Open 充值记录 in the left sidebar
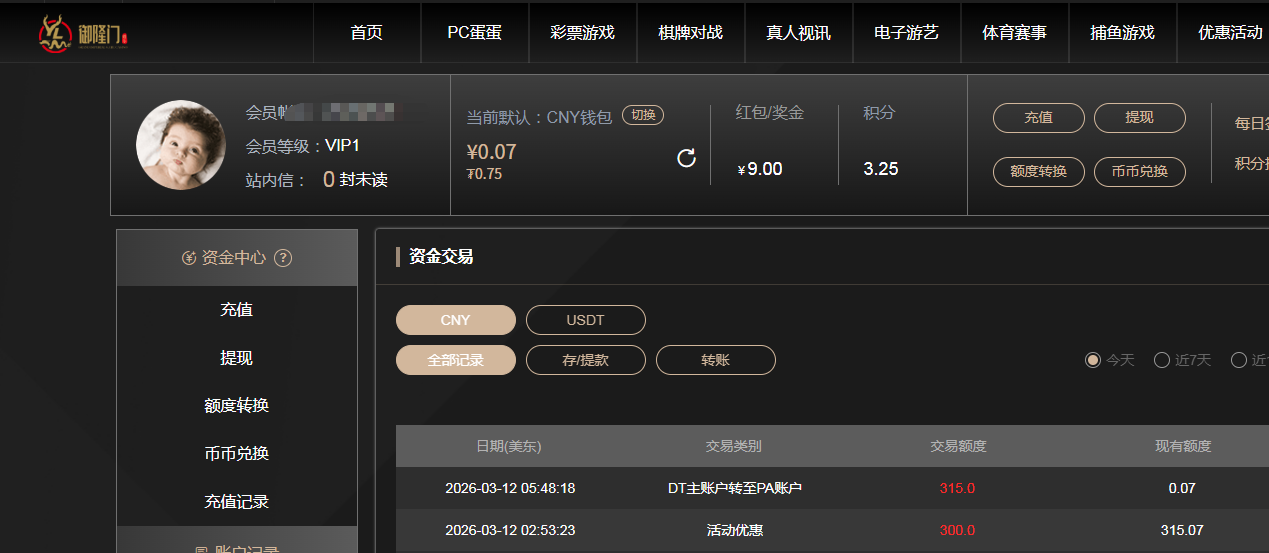 [237, 502]
